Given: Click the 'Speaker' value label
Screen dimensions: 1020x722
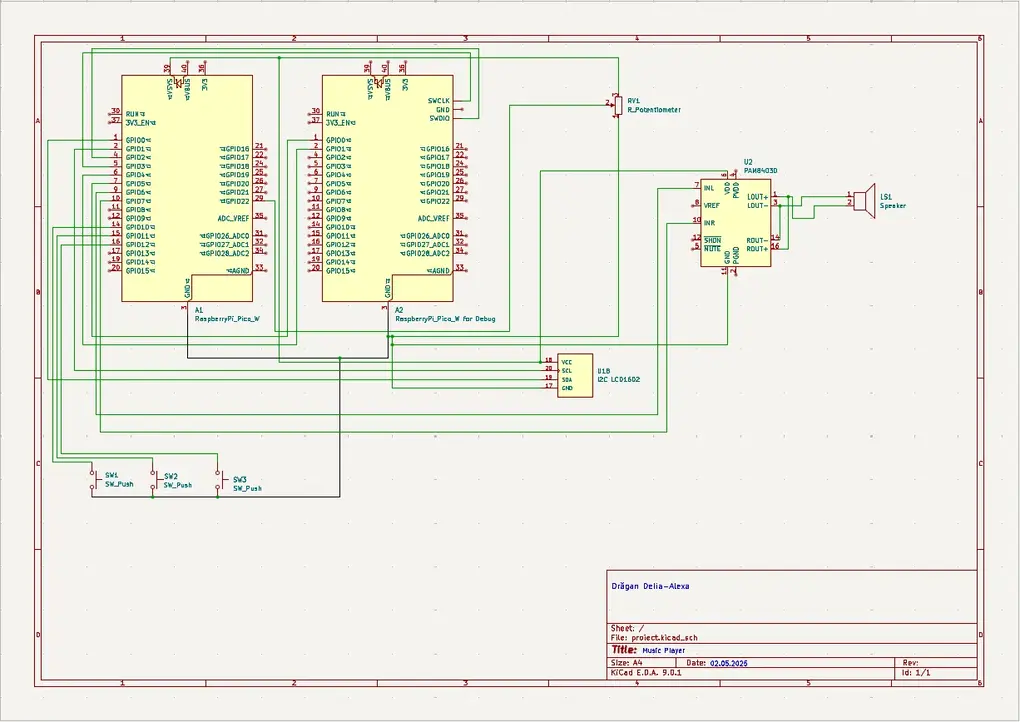Looking at the screenshot, I should click(x=892, y=206).
